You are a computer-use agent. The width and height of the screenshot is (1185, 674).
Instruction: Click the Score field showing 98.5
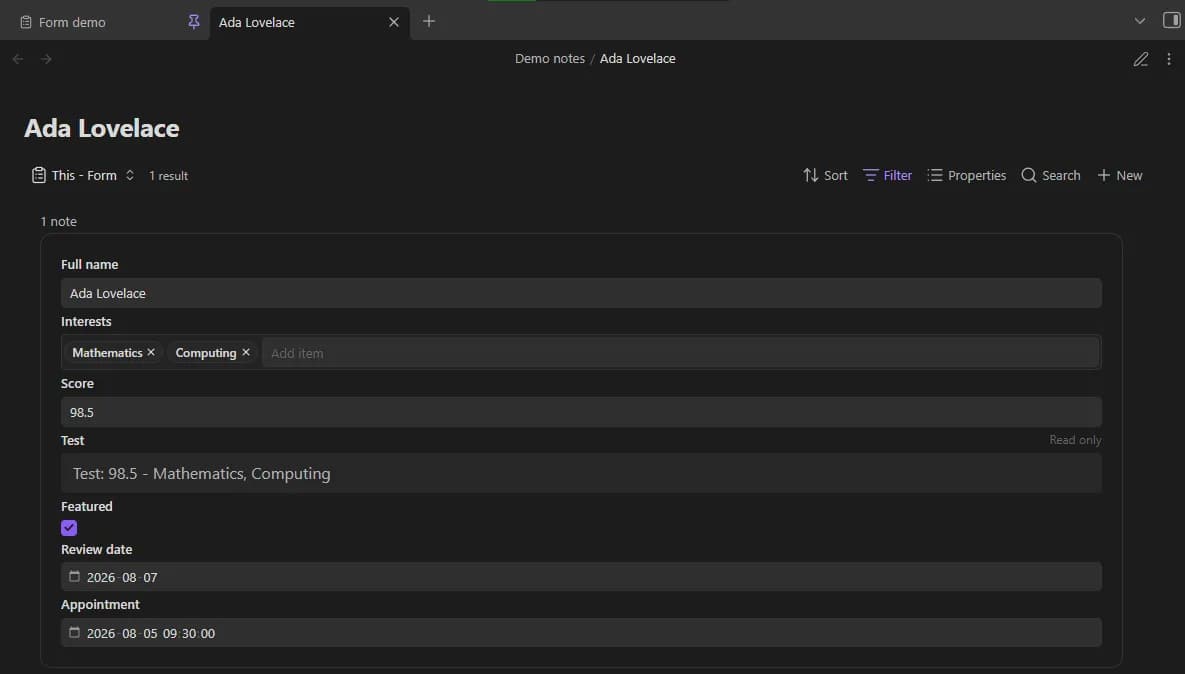[581, 412]
